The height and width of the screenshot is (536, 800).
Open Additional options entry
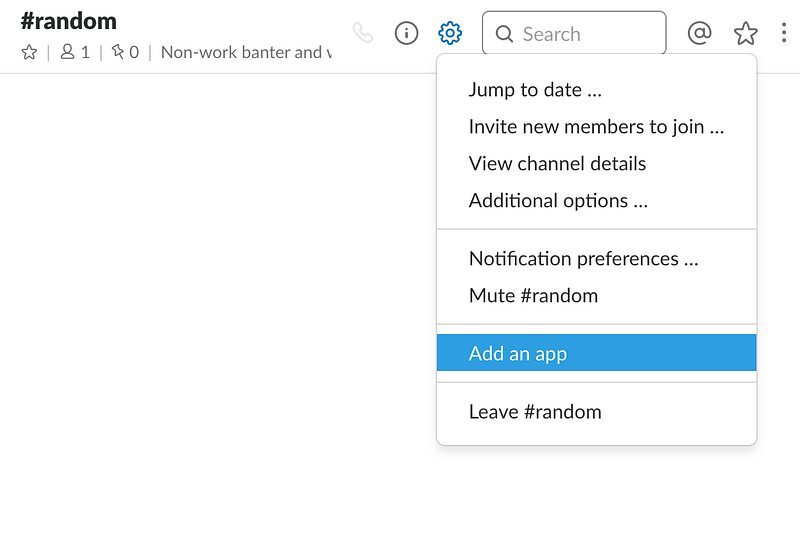(596, 200)
